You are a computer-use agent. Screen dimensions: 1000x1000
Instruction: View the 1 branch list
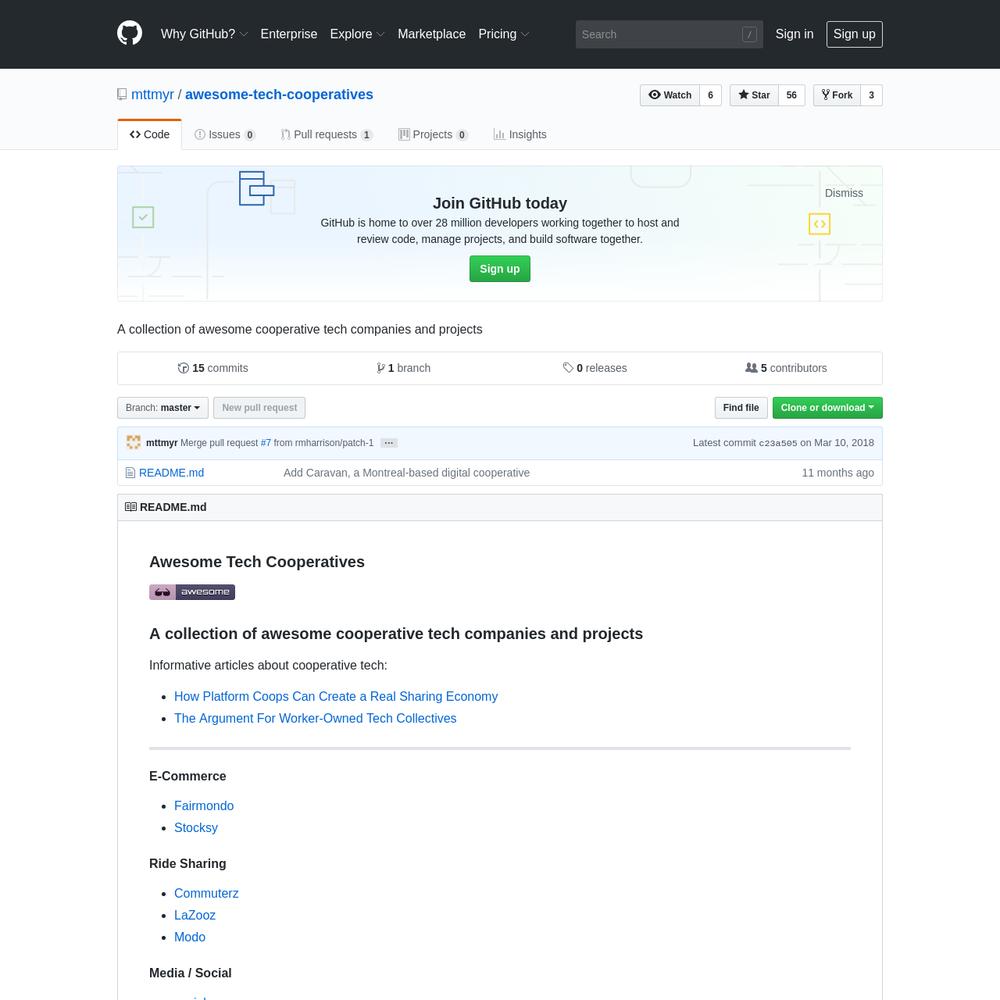(404, 368)
